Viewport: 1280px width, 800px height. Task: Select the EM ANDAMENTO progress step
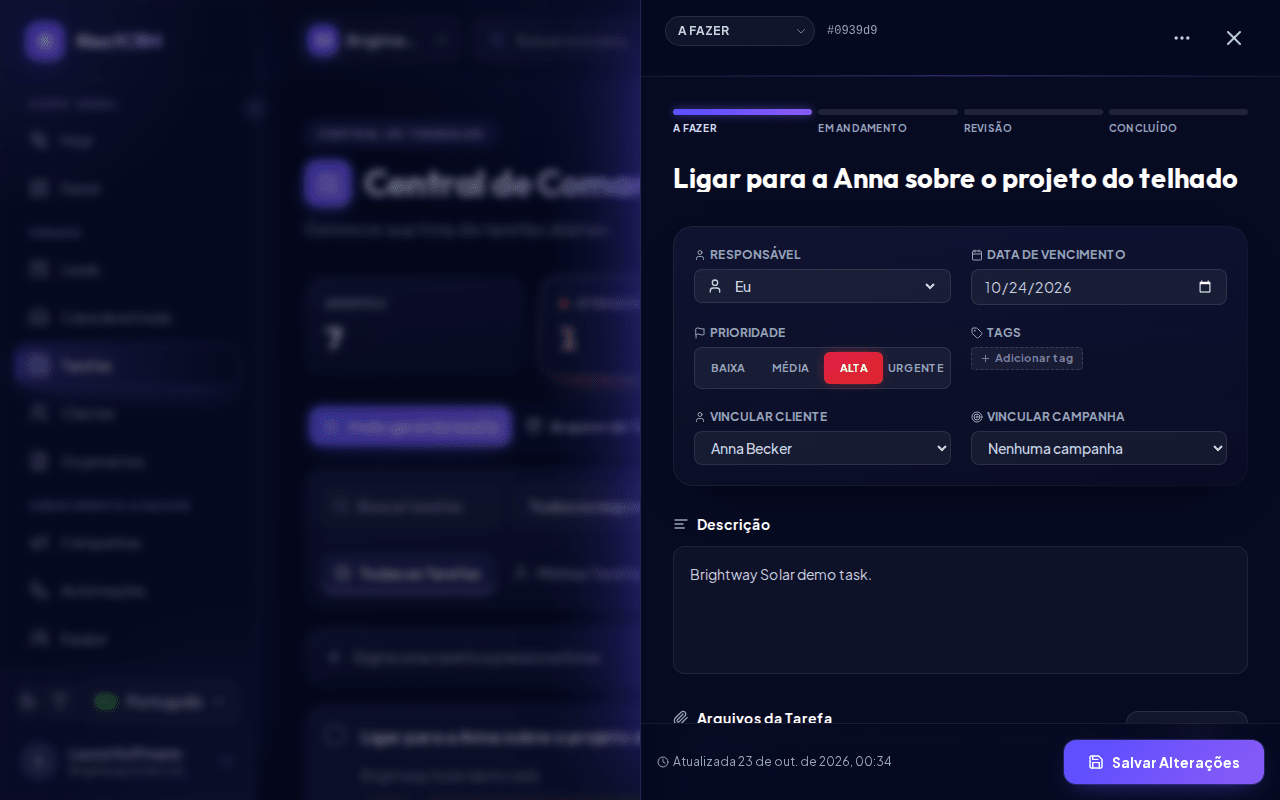(x=887, y=121)
